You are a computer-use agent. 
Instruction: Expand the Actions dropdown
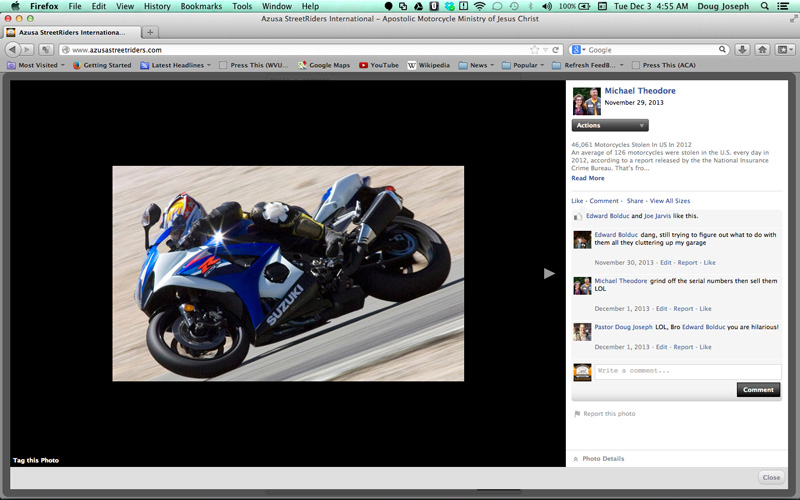[610, 126]
